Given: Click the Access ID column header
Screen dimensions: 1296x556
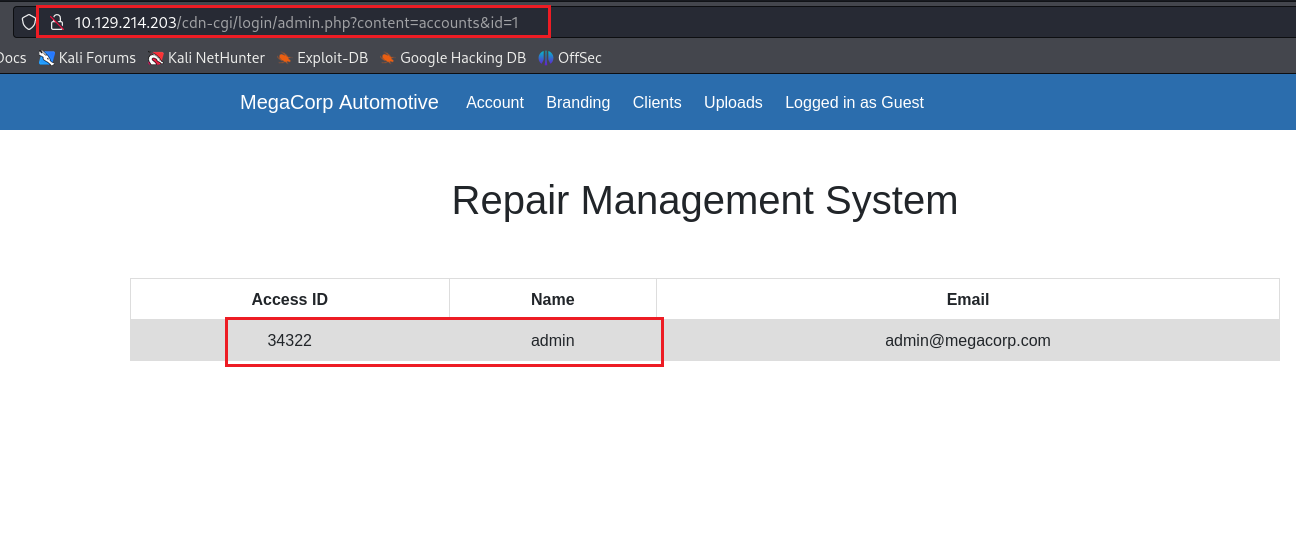Looking at the screenshot, I should point(290,299).
